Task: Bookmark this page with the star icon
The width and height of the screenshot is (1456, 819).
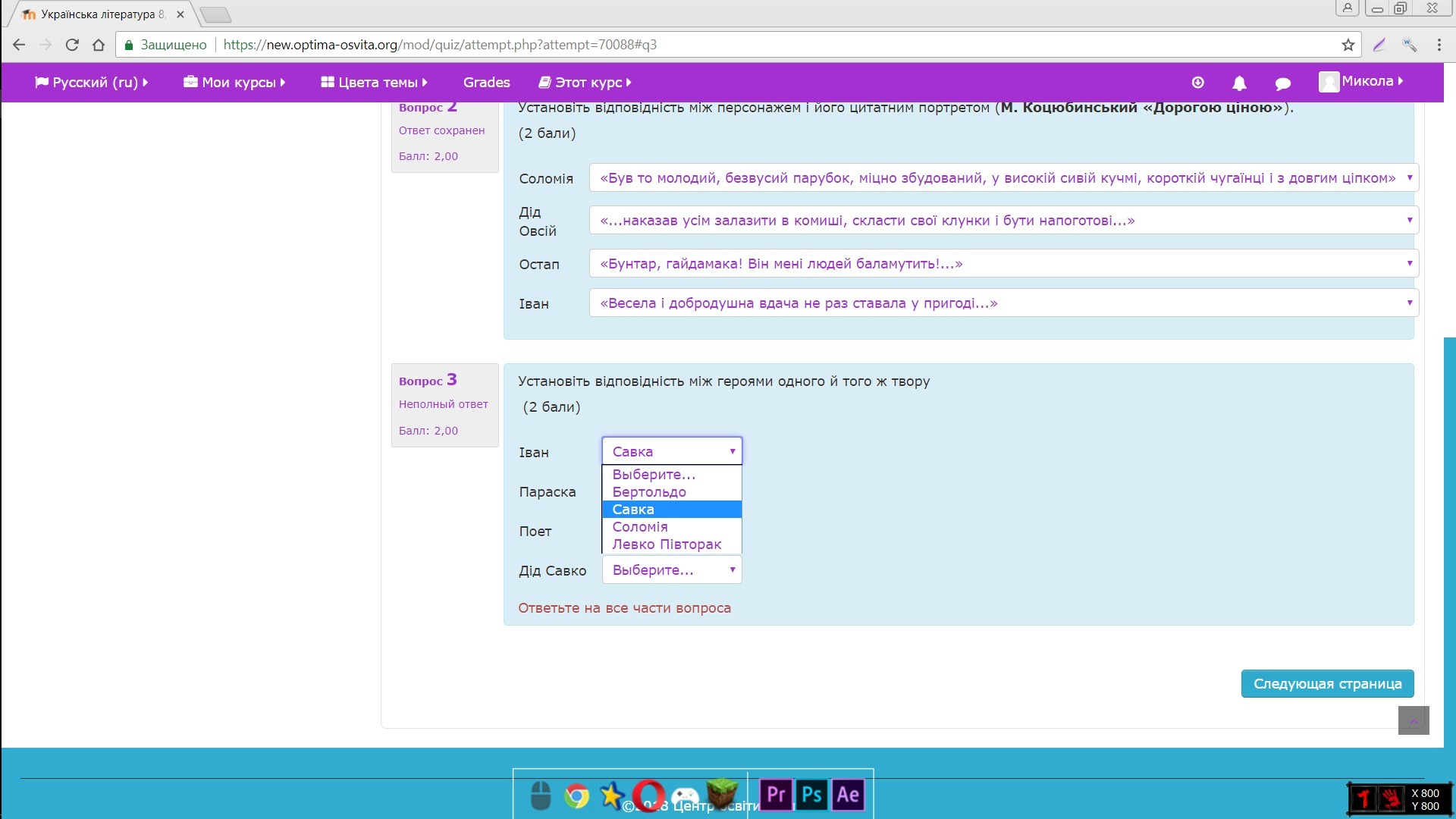Action: coord(1348,45)
